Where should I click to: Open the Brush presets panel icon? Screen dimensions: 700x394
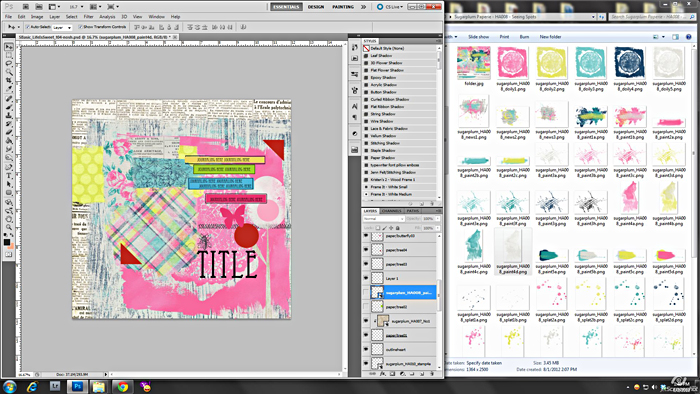[x=354, y=74]
